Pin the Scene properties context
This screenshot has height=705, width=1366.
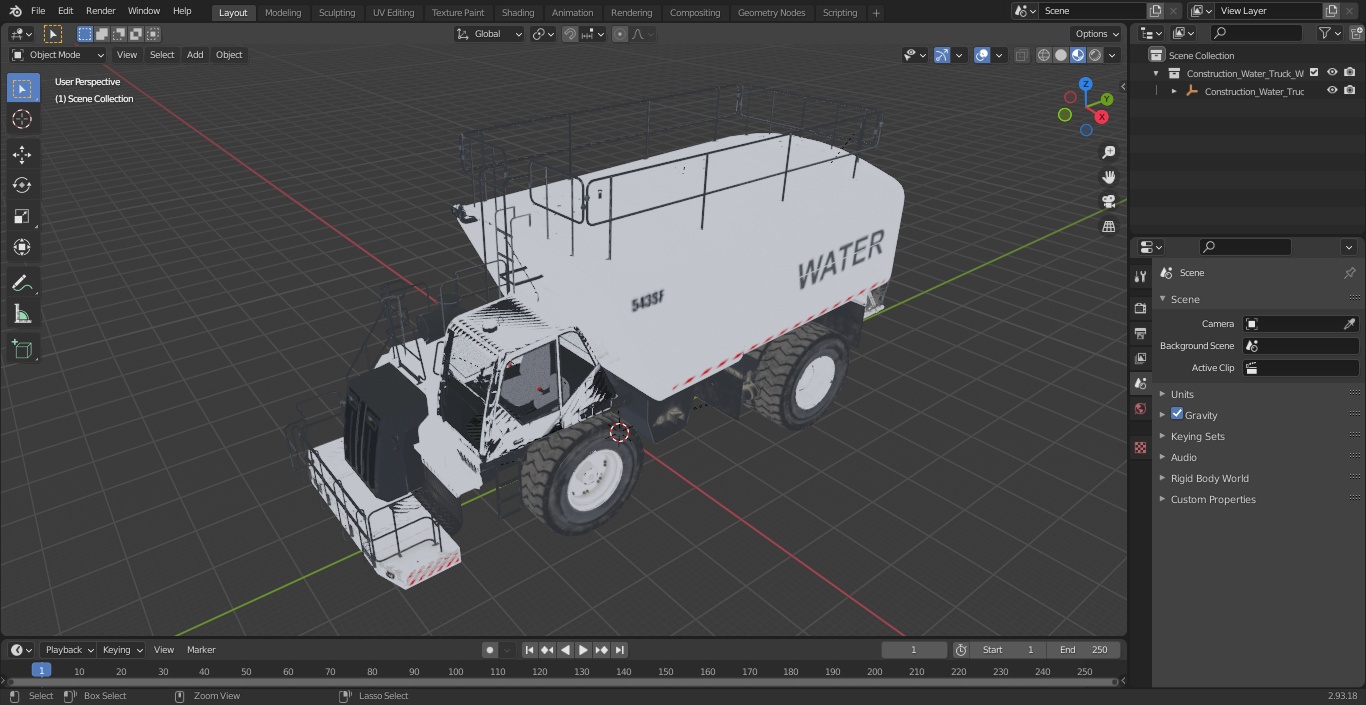coord(1349,273)
